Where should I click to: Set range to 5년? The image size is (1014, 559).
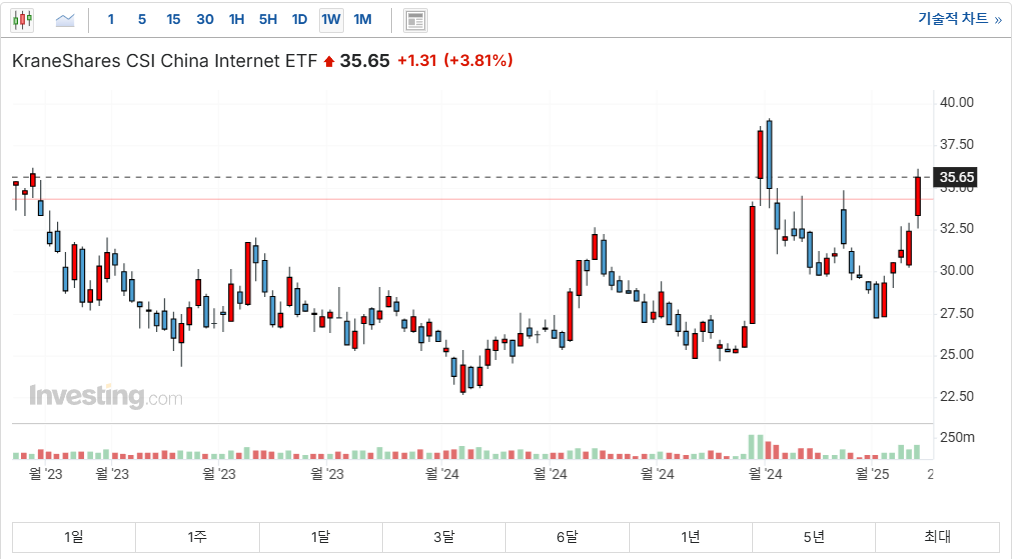pyautogui.click(x=814, y=536)
